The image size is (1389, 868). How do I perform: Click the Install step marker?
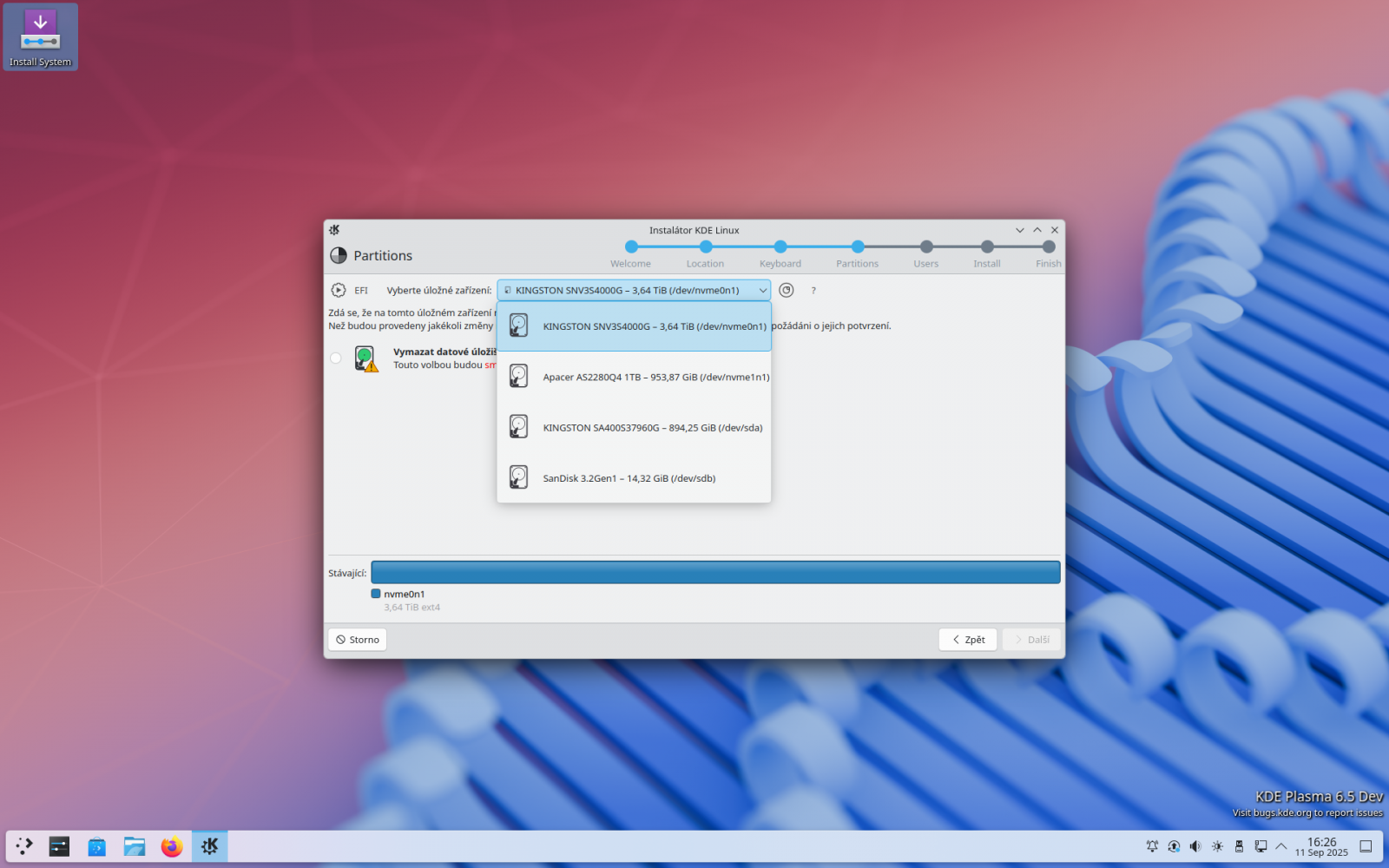coord(987,247)
